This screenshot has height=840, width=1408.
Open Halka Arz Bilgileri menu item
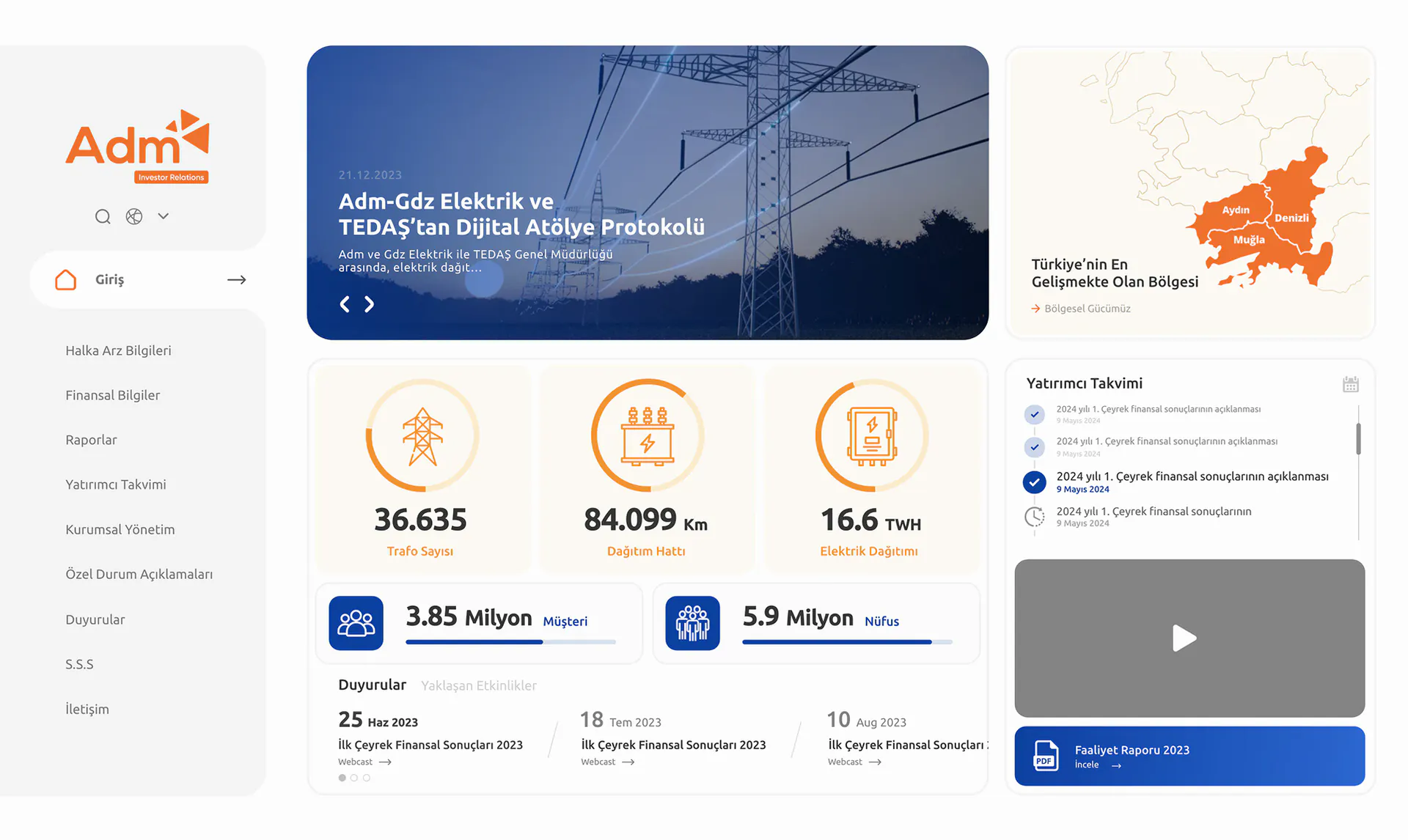coord(118,350)
